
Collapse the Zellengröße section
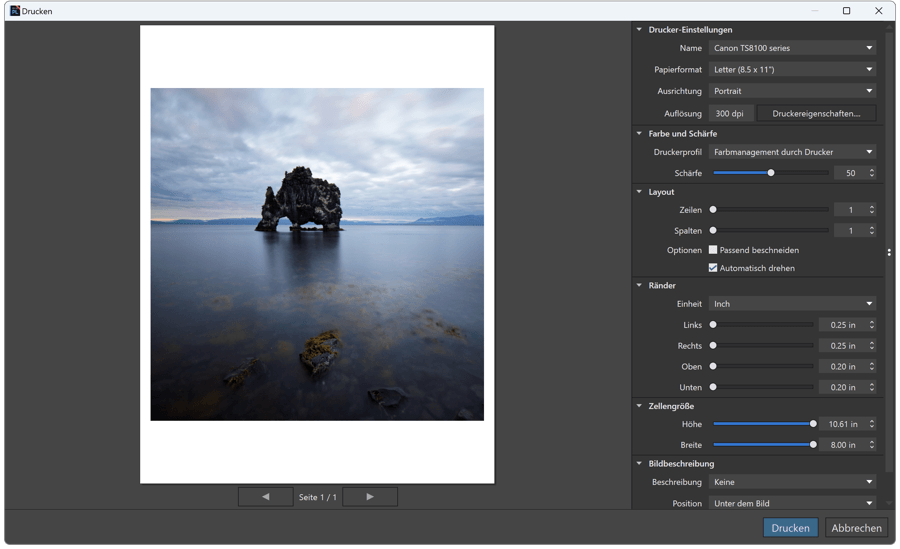[639, 405]
